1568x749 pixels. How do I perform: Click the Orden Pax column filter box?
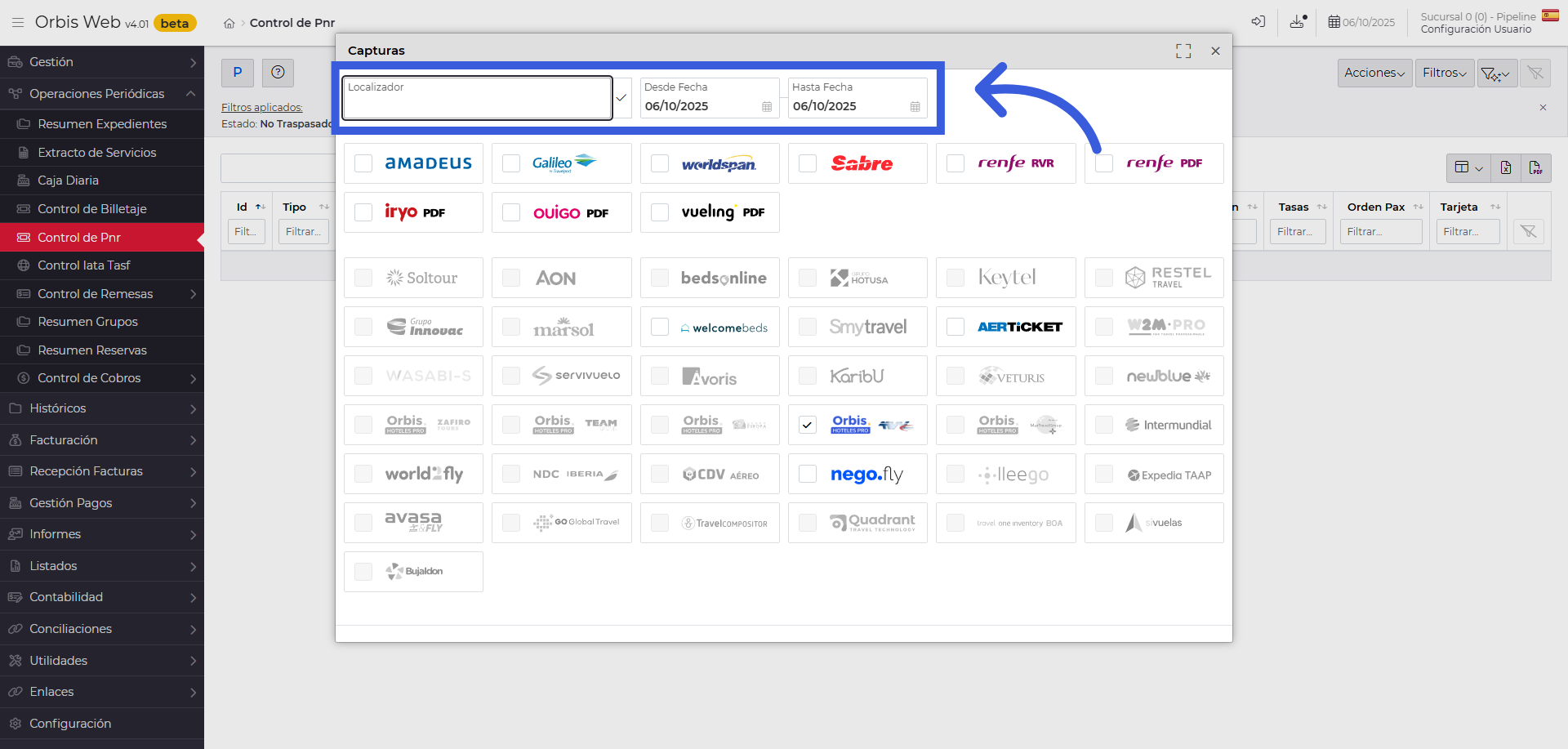pyautogui.click(x=1381, y=232)
